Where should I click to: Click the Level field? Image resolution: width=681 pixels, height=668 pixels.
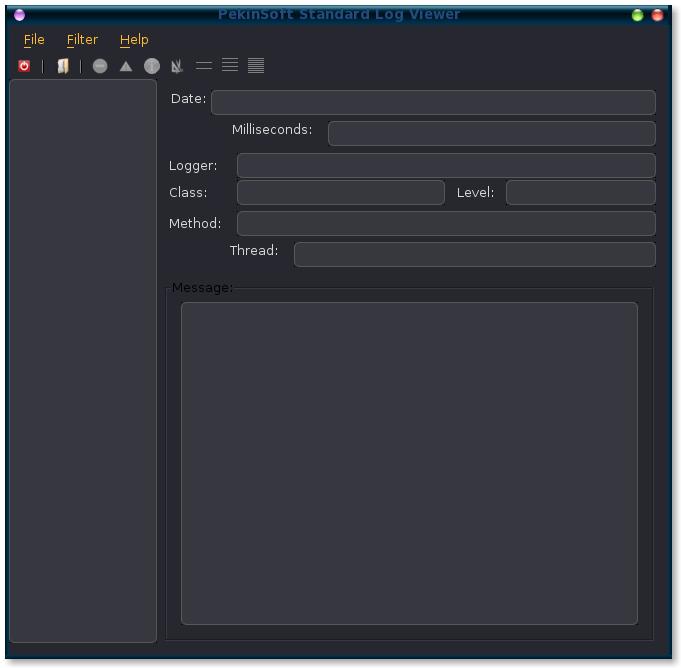click(581, 192)
